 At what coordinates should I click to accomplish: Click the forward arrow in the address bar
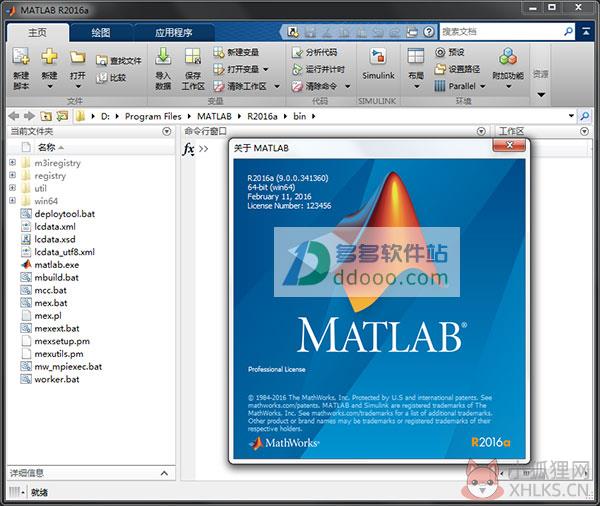[29, 116]
